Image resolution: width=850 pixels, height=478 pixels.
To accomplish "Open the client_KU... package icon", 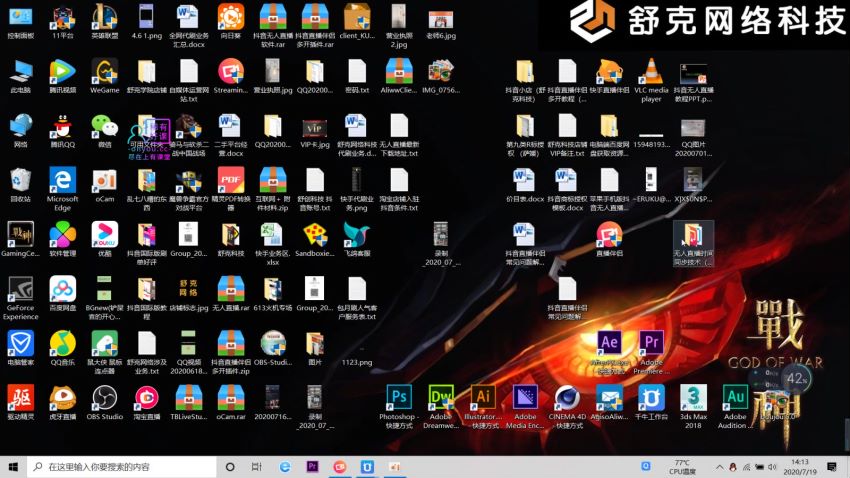I will [x=357, y=17].
